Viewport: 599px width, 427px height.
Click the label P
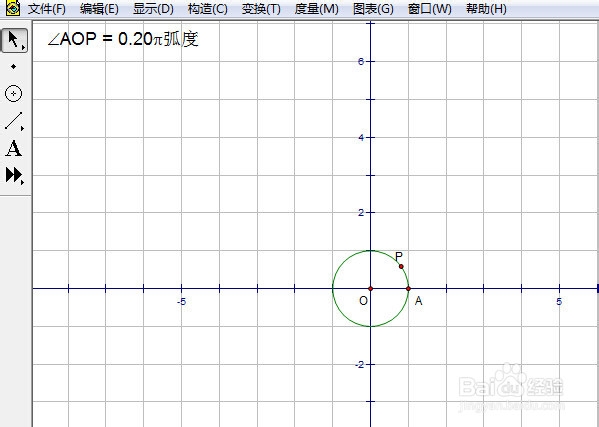click(398, 256)
